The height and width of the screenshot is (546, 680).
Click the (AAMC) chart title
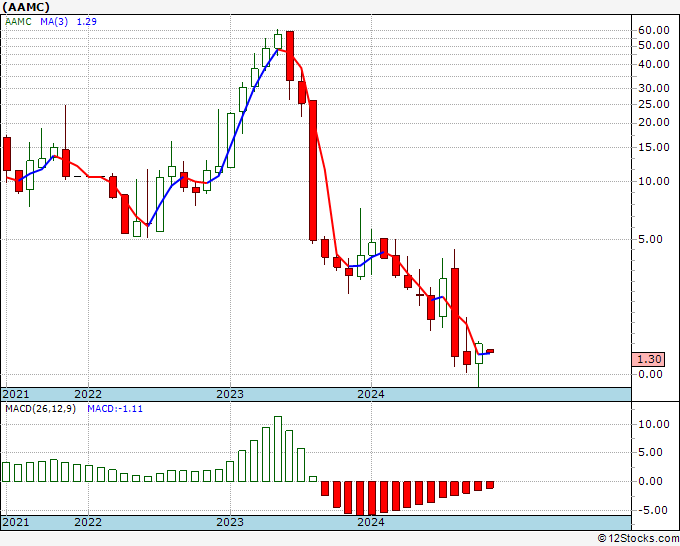pyautogui.click(x=26, y=7)
